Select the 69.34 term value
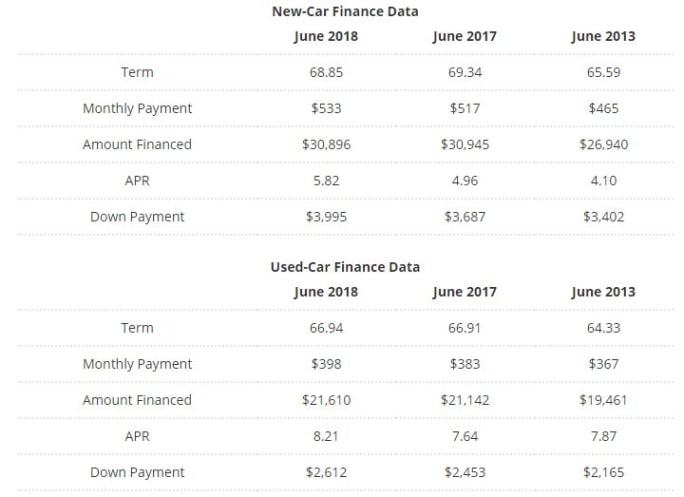 (465, 73)
